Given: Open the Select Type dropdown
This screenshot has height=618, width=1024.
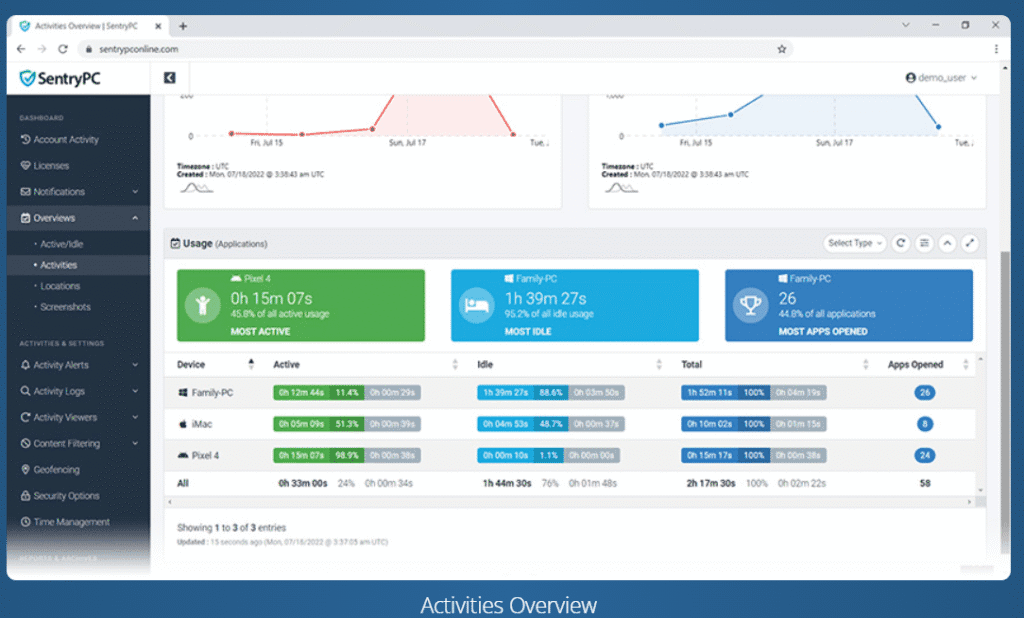Looking at the screenshot, I should click(855, 243).
